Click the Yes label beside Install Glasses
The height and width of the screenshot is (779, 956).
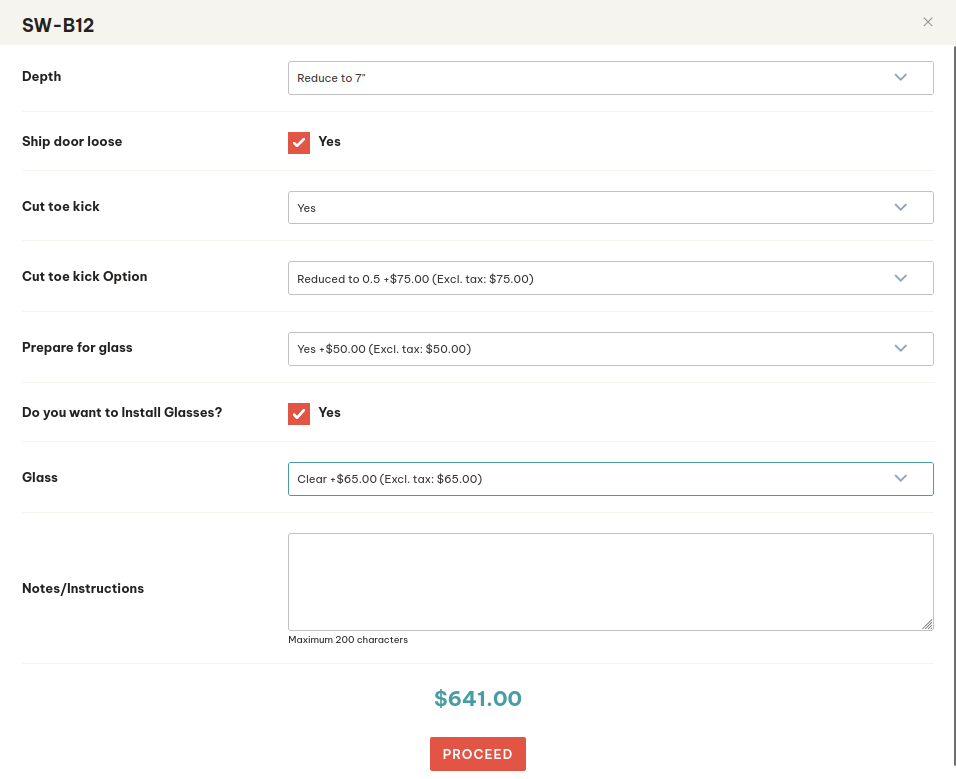(330, 413)
